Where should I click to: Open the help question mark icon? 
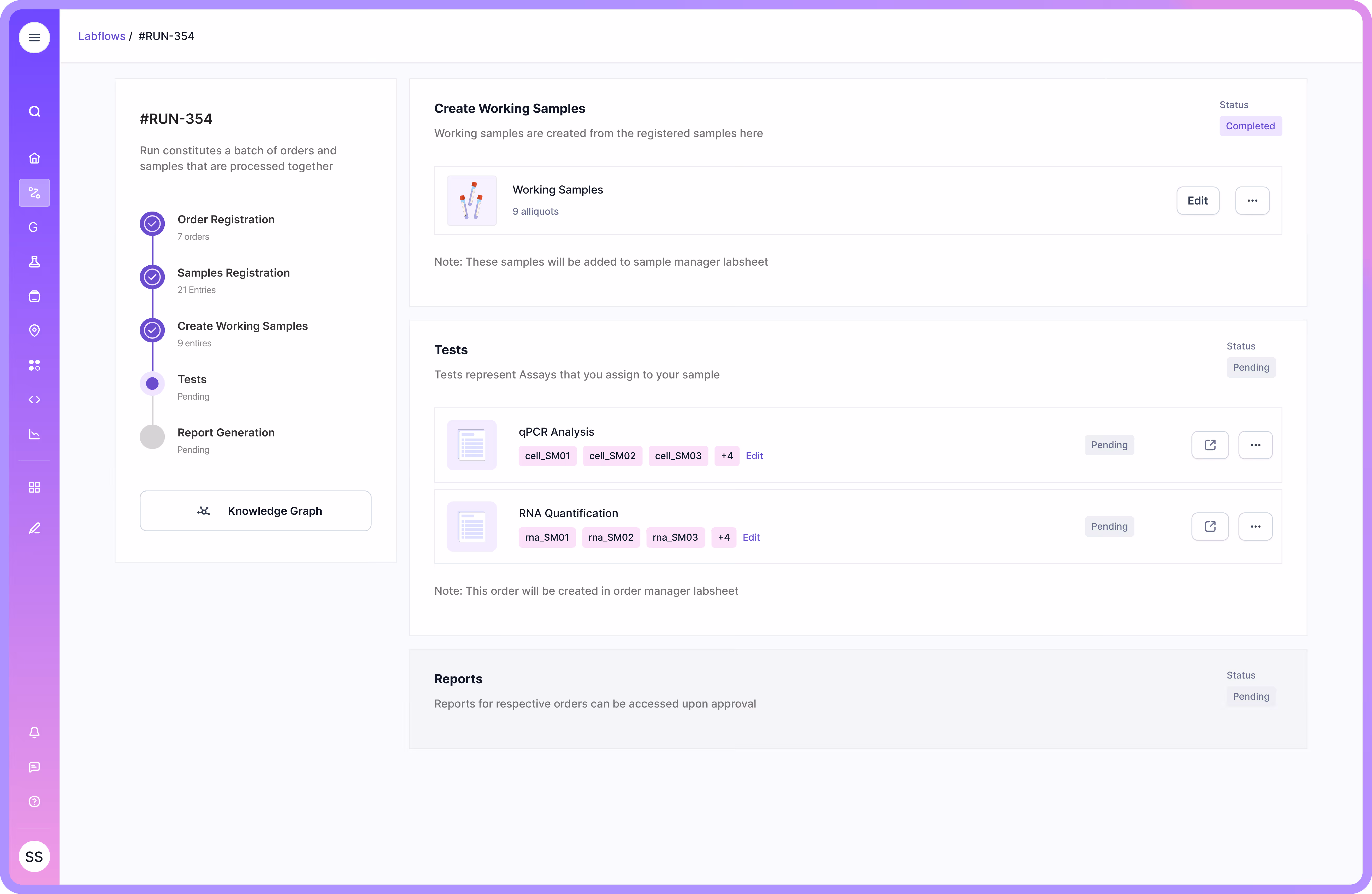pos(34,802)
